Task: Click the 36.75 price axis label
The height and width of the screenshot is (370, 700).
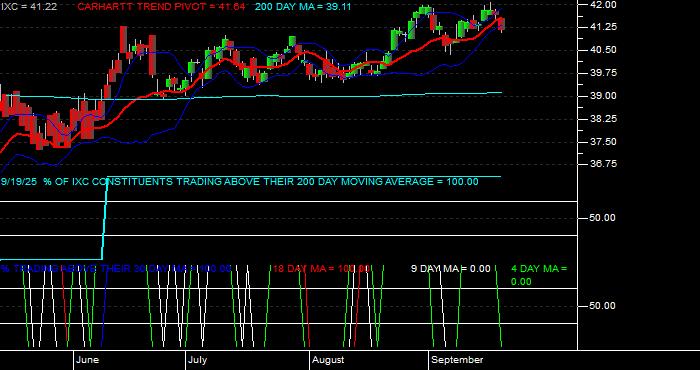Action: (x=604, y=164)
